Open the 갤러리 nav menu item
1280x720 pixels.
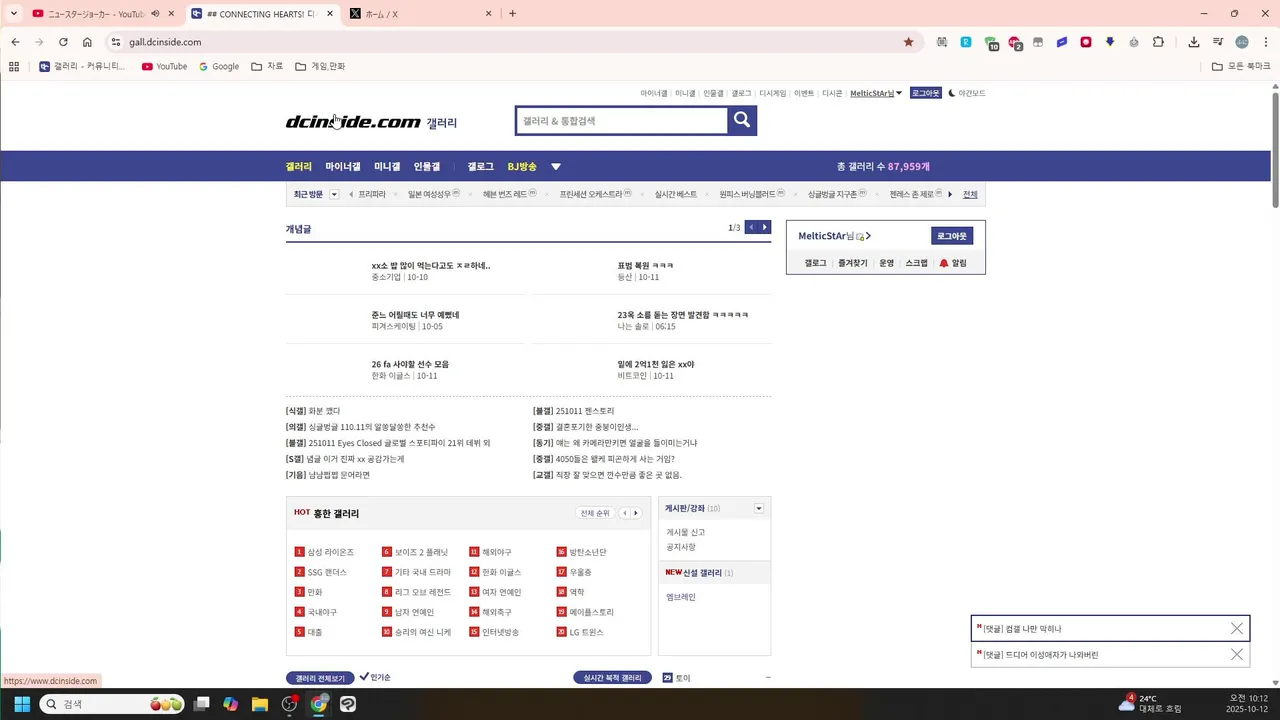click(299, 167)
